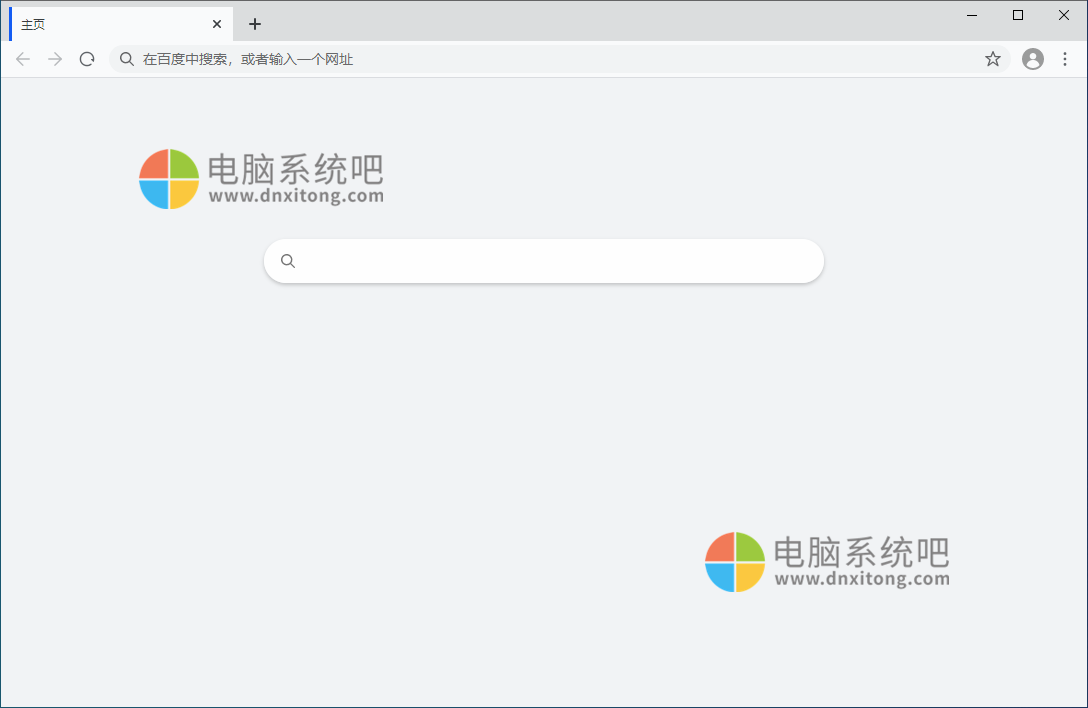Focus the central search input field
This screenshot has width=1088, height=708.
point(544,260)
